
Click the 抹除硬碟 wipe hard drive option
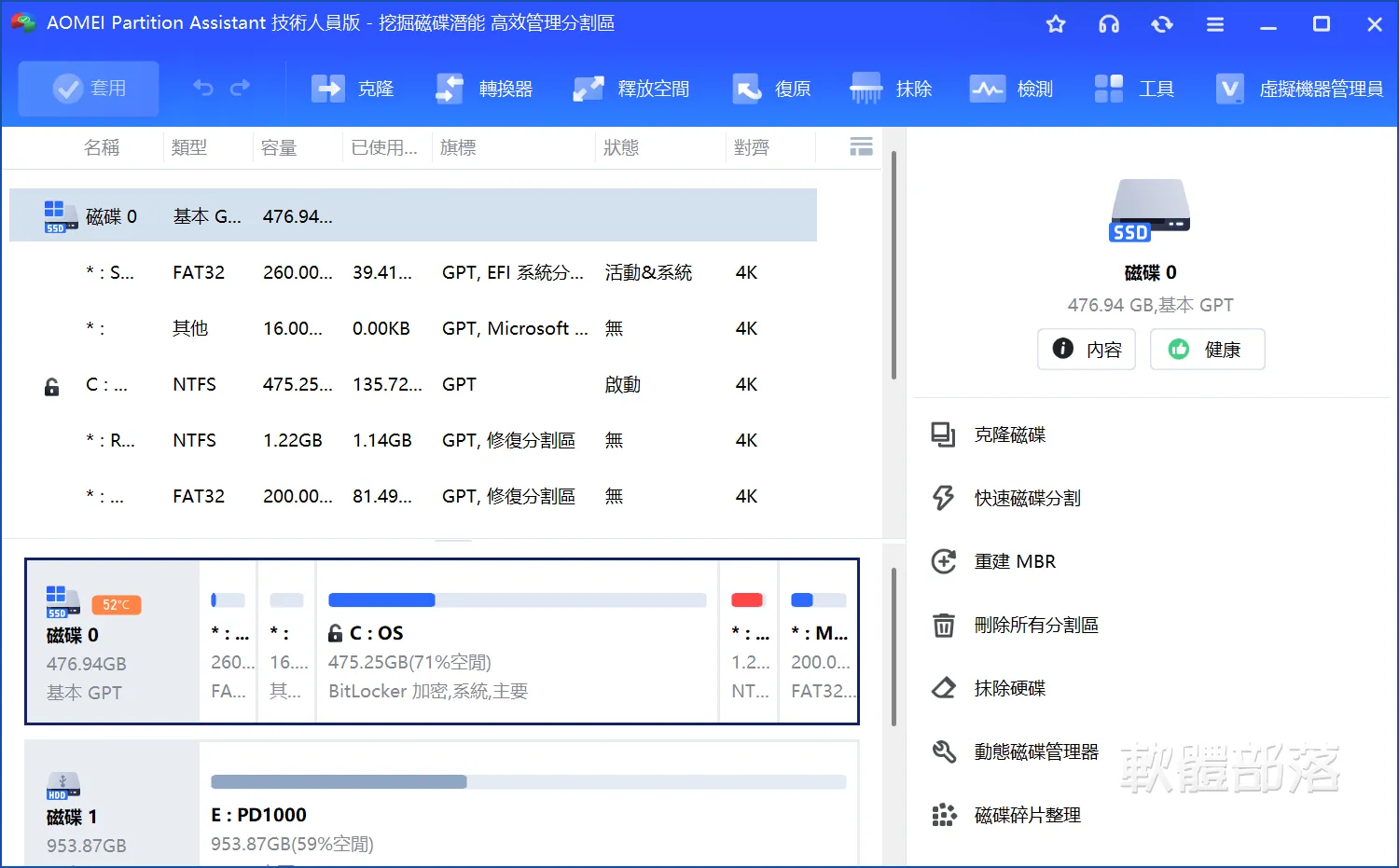[x=1010, y=688]
